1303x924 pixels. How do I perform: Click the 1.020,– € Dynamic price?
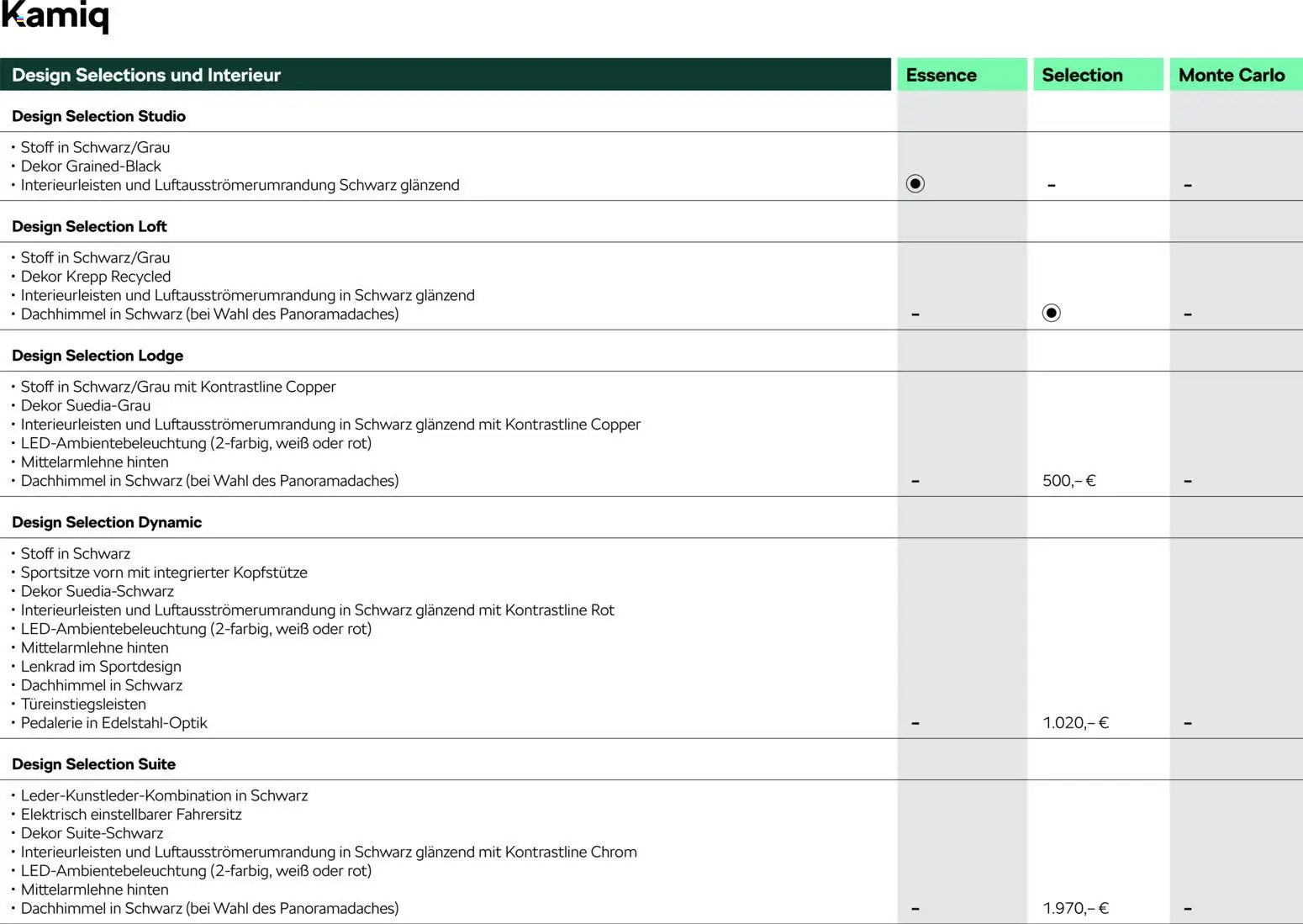(x=1075, y=723)
